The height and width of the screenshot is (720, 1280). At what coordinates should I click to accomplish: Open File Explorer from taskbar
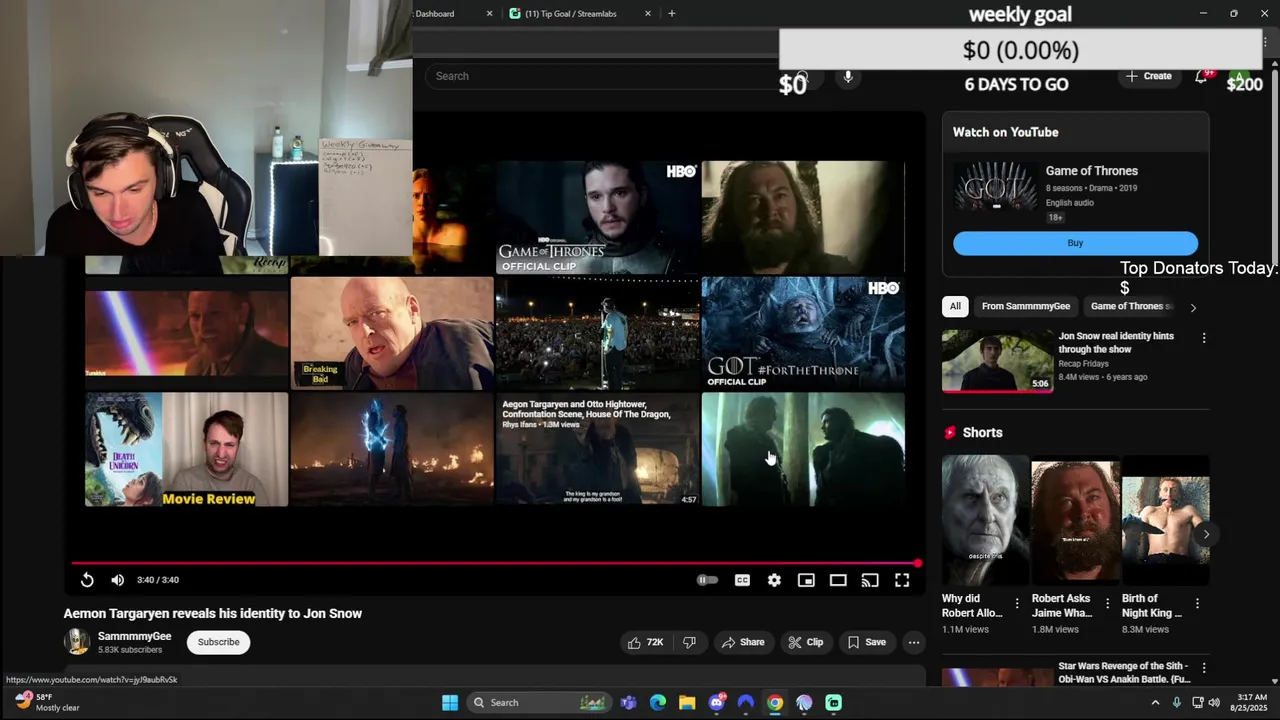click(x=687, y=703)
